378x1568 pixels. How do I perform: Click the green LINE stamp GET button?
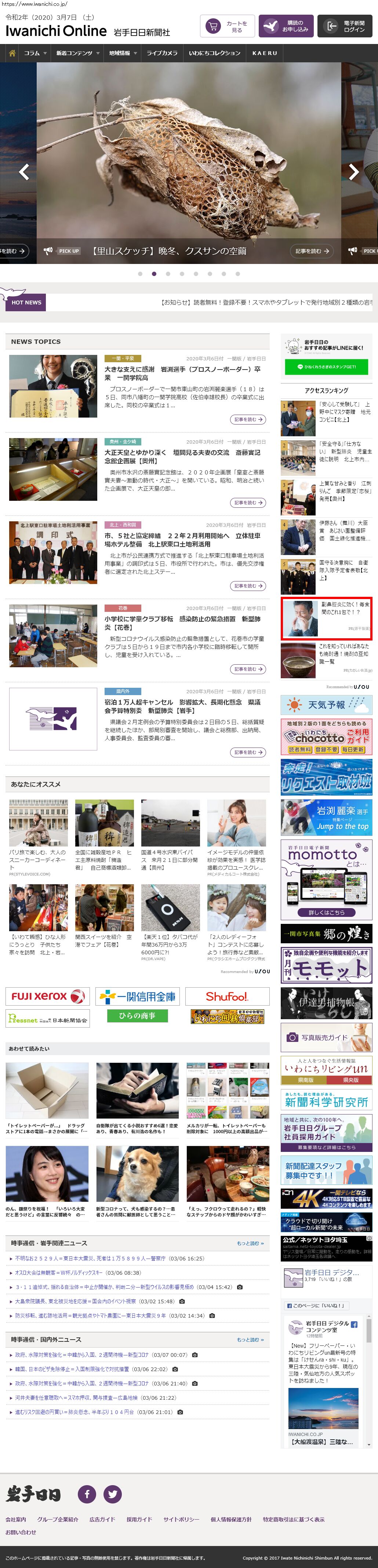(326, 367)
